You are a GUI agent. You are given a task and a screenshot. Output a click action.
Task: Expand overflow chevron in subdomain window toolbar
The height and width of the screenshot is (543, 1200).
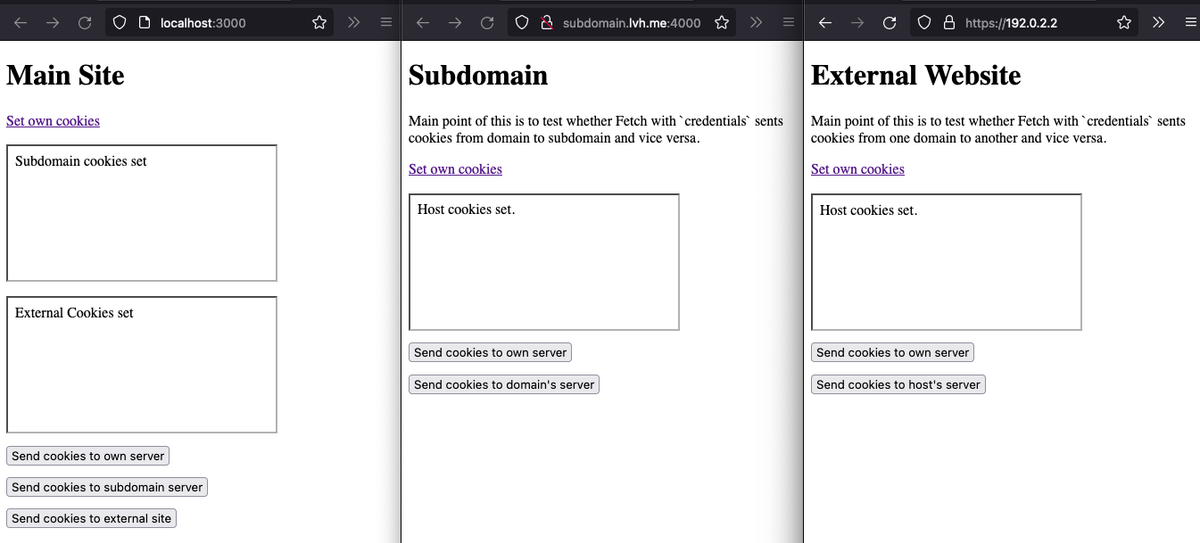pyautogui.click(x=755, y=22)
